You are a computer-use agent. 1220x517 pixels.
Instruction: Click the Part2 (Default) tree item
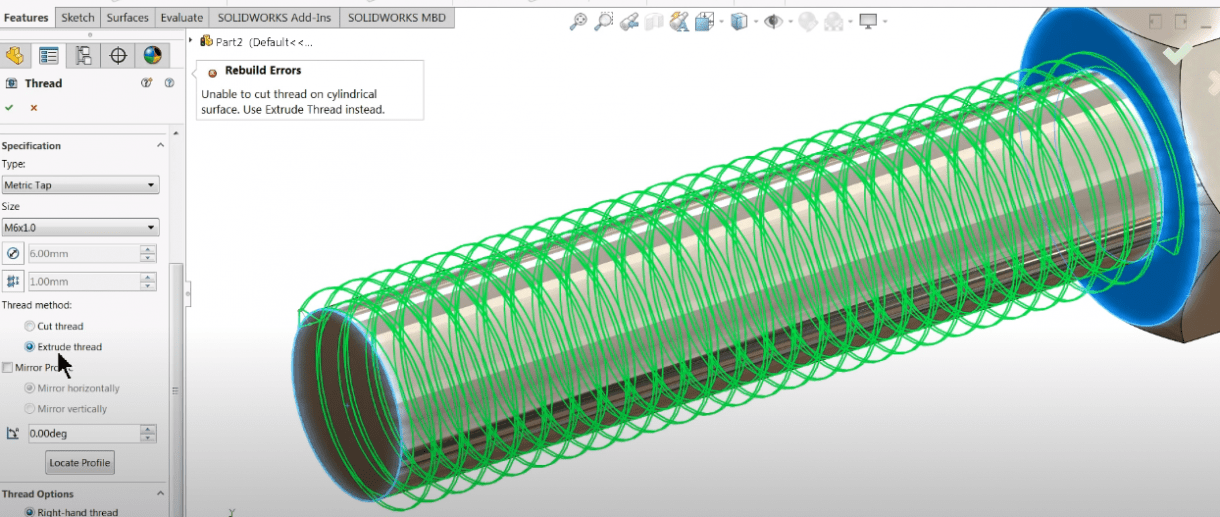pyautogui.click(x=256, y=42)
